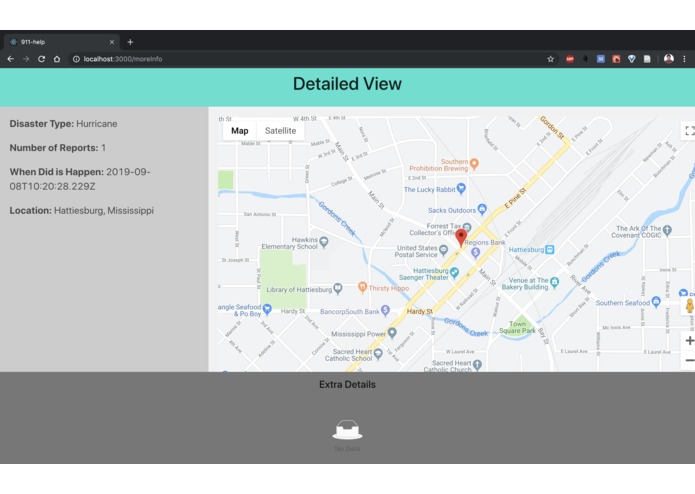695x494 pixels.
Task: Click the When Did is Happen timestamp
Action: (80, 179)
